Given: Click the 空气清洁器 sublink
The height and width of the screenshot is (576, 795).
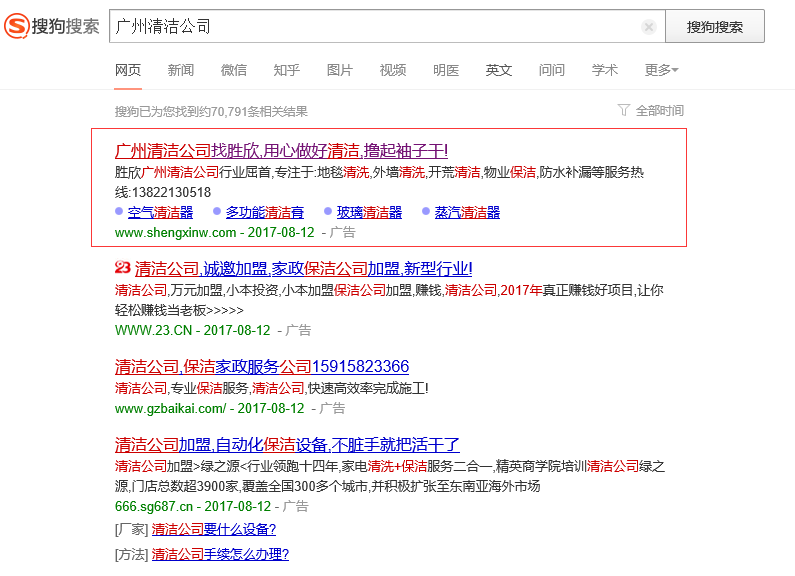Looking at the screenshot, I should click(x=160, y=212).
